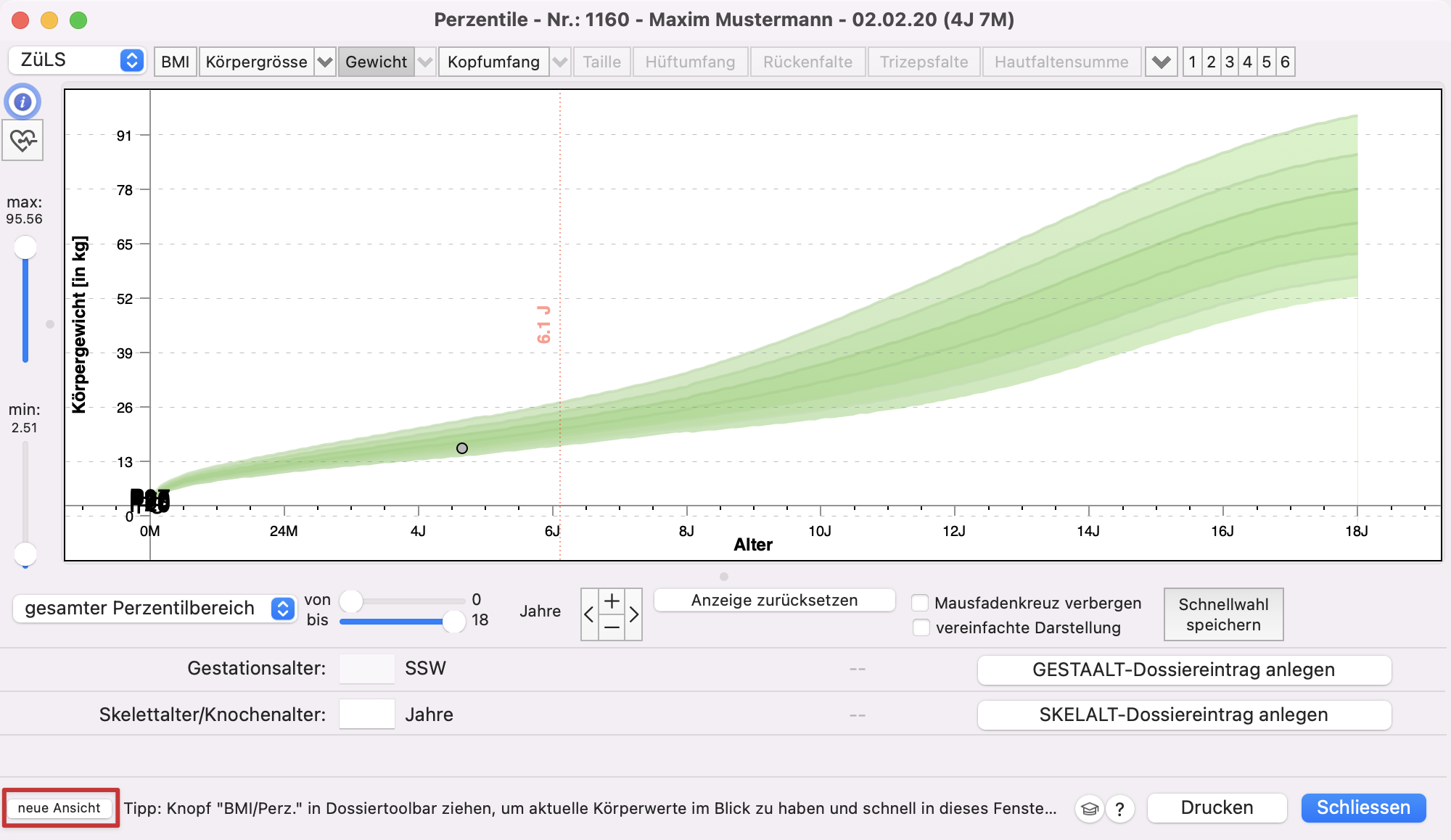The height and width of the screenshot is (840, 1451).
Task: Click the Drucken button
Action: click(x=1217, y=808)
